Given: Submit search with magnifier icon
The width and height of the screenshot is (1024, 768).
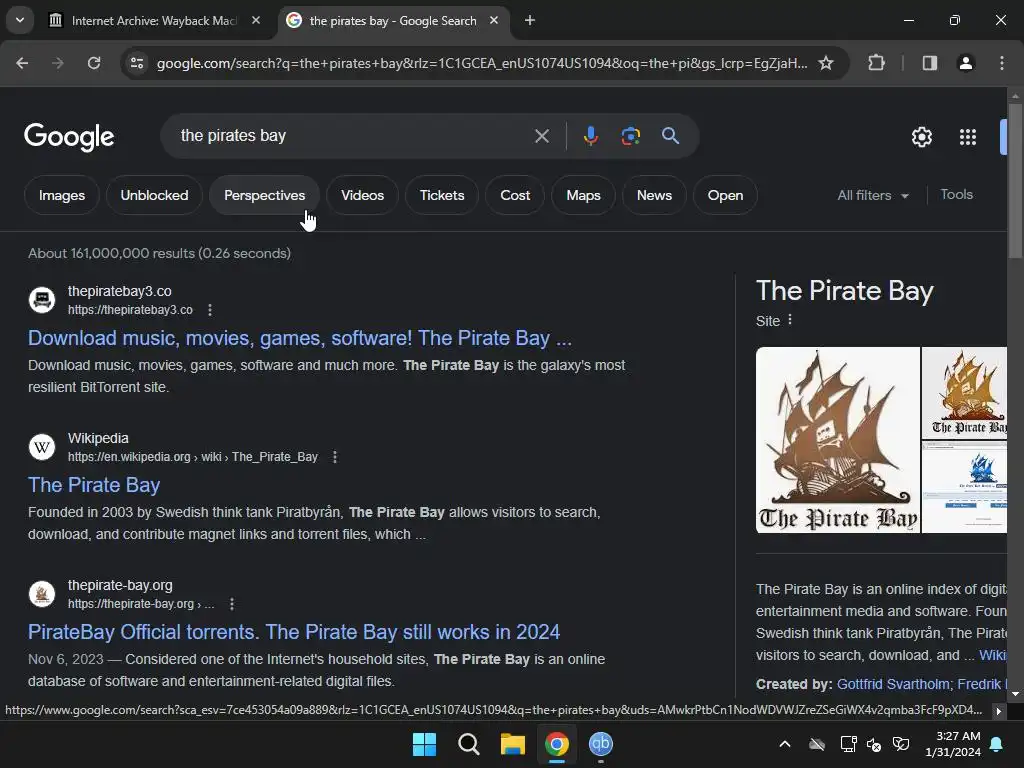Looking at the screenshot, I should tap(670, 136).
